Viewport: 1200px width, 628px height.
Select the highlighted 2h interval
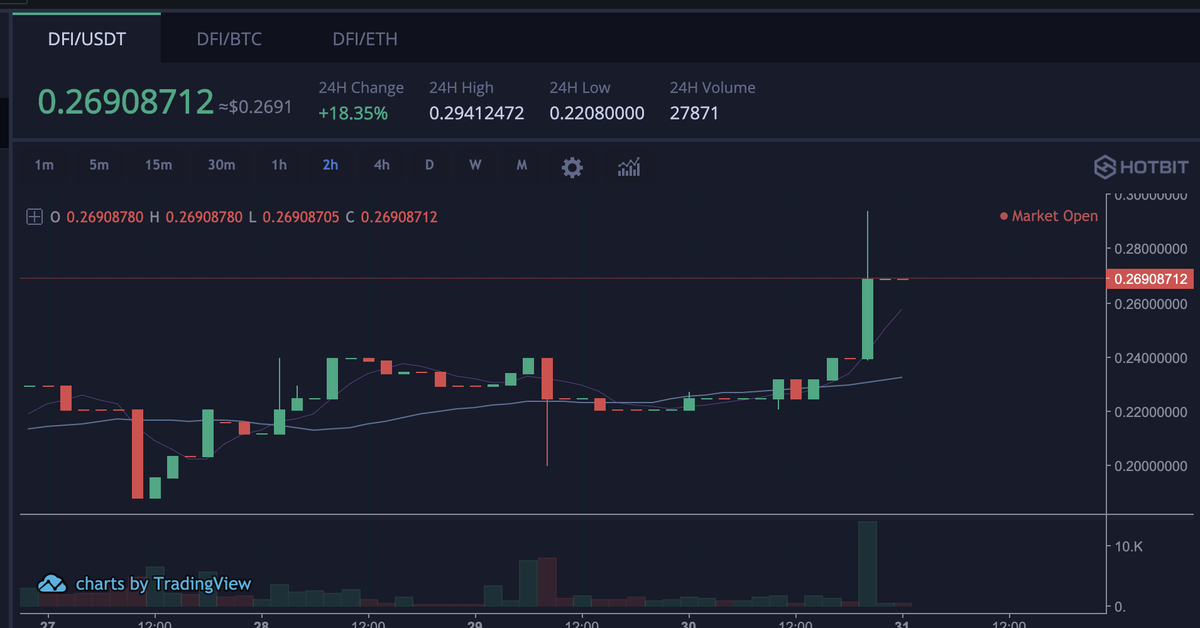(x=330, y=166)
